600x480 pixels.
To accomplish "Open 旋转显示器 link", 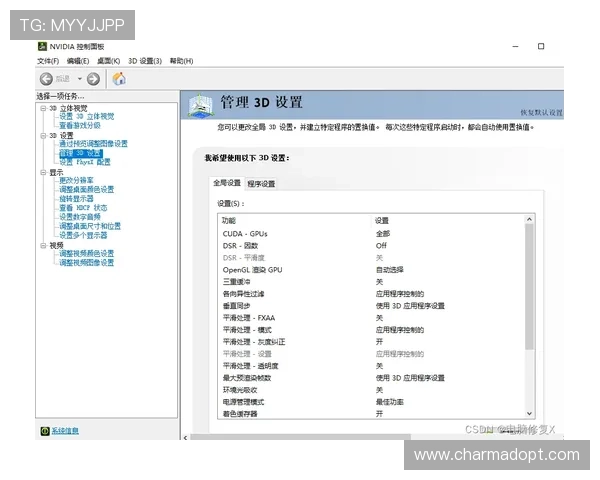I will point(76,199).
